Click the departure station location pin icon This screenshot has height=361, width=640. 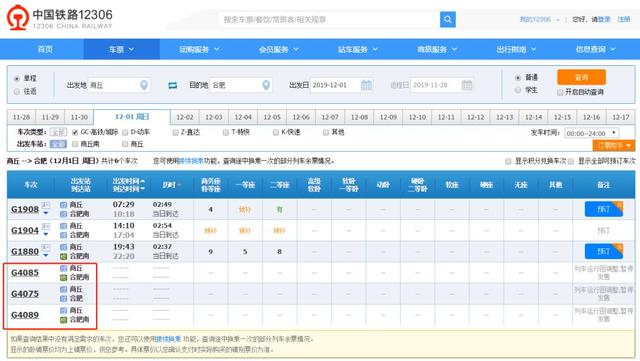(144, 85)
